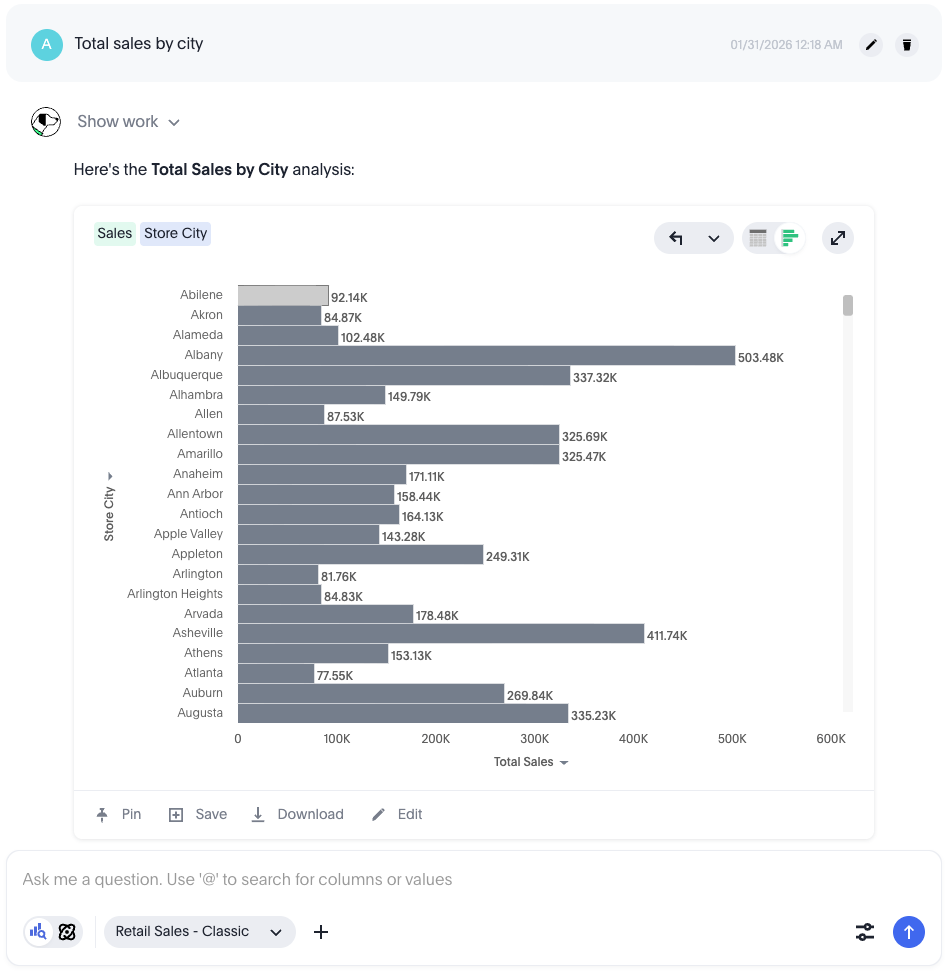952x978 pixels.
Task: Select the chart search analysis mode
Action: click(38, 932)
